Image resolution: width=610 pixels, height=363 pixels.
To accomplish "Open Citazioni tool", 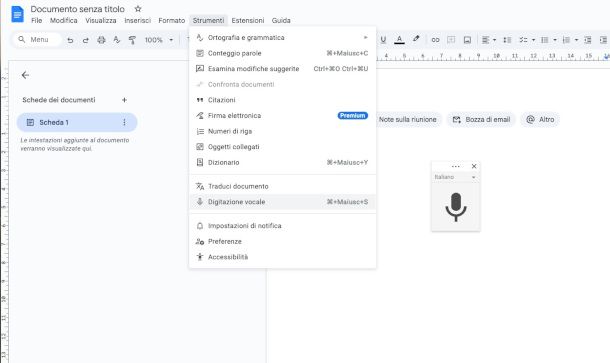I will [x=282, y=100].
